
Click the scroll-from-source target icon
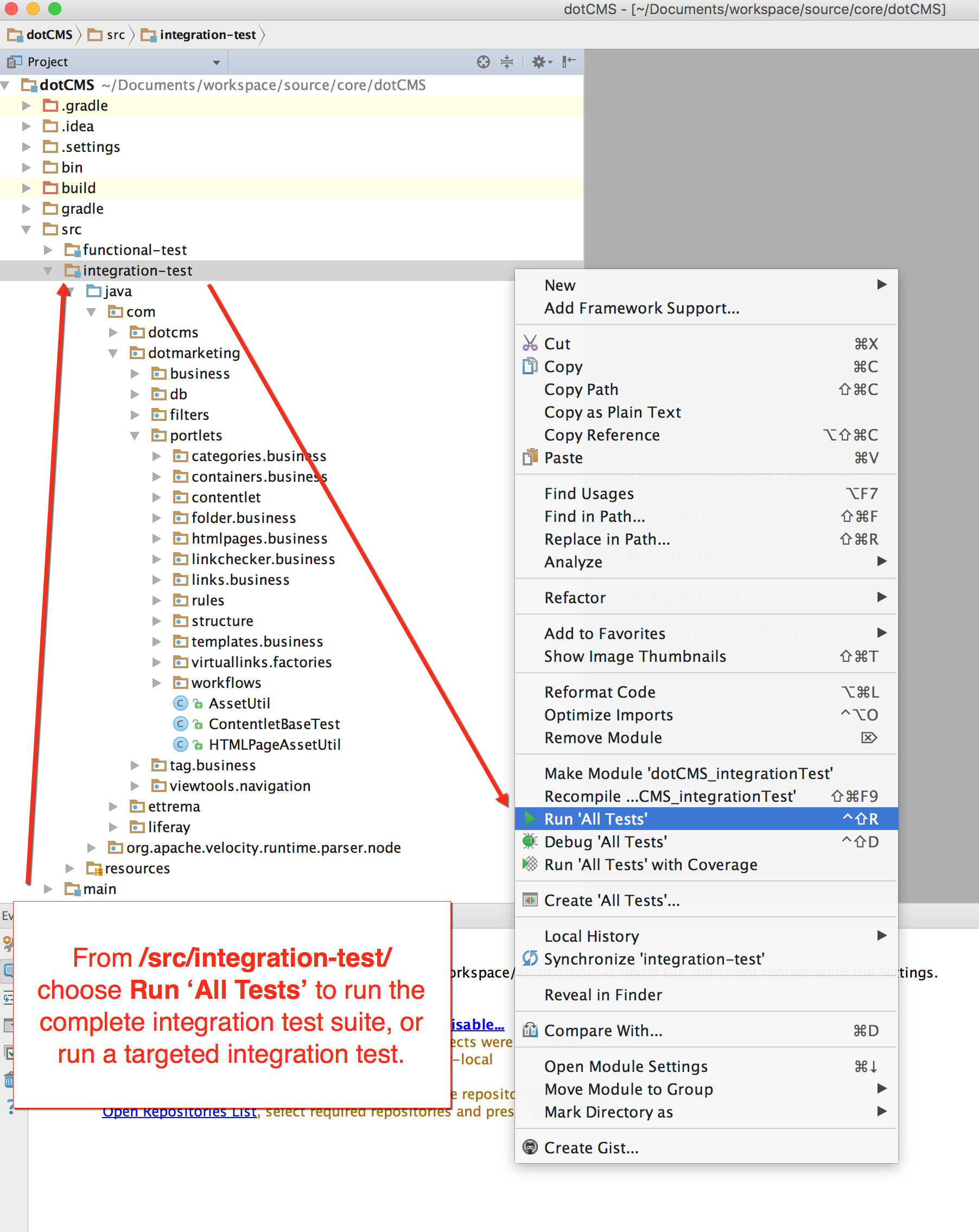point(483,62)
